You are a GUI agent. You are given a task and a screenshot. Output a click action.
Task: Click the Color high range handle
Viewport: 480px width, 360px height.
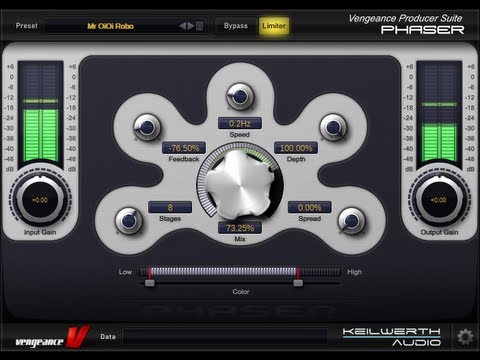298,283
